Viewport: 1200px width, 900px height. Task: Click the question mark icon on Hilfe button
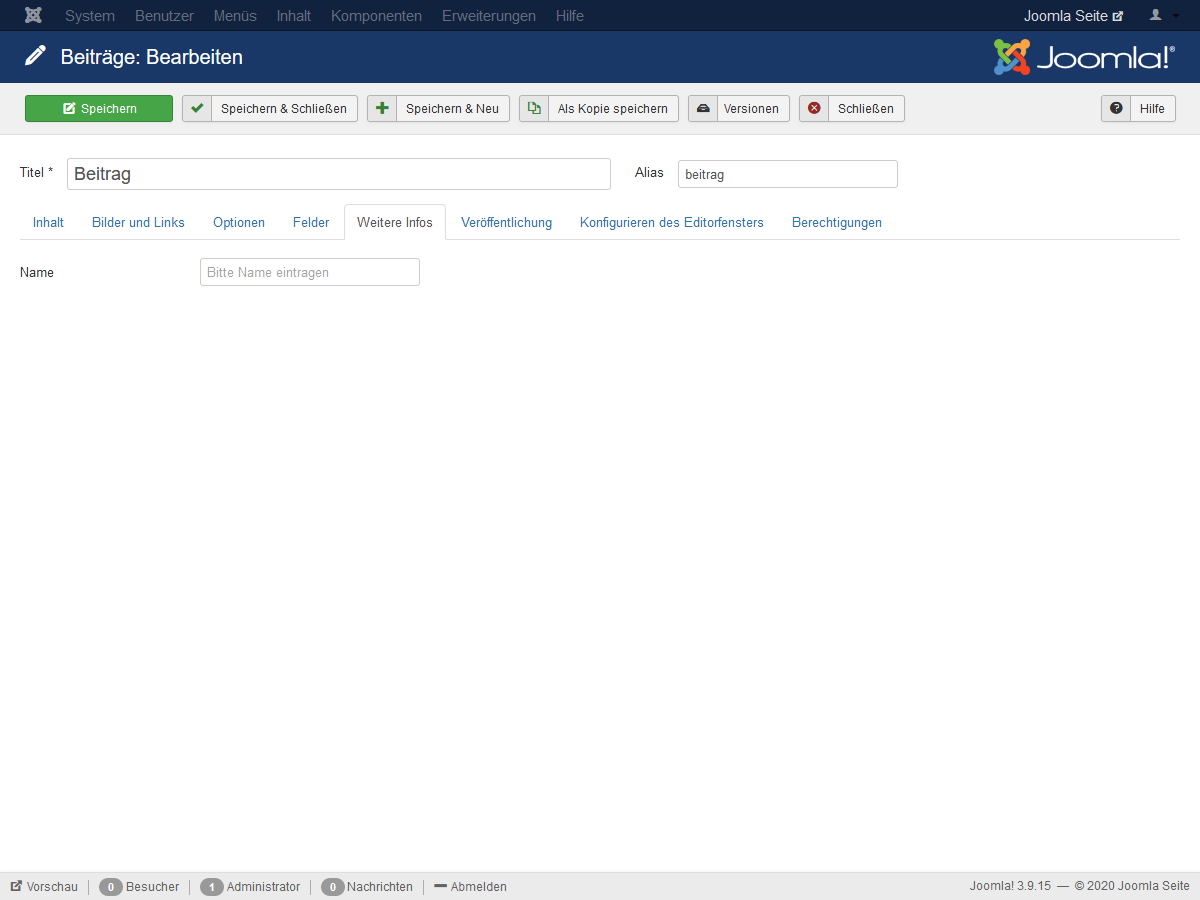pos(1116,108)
